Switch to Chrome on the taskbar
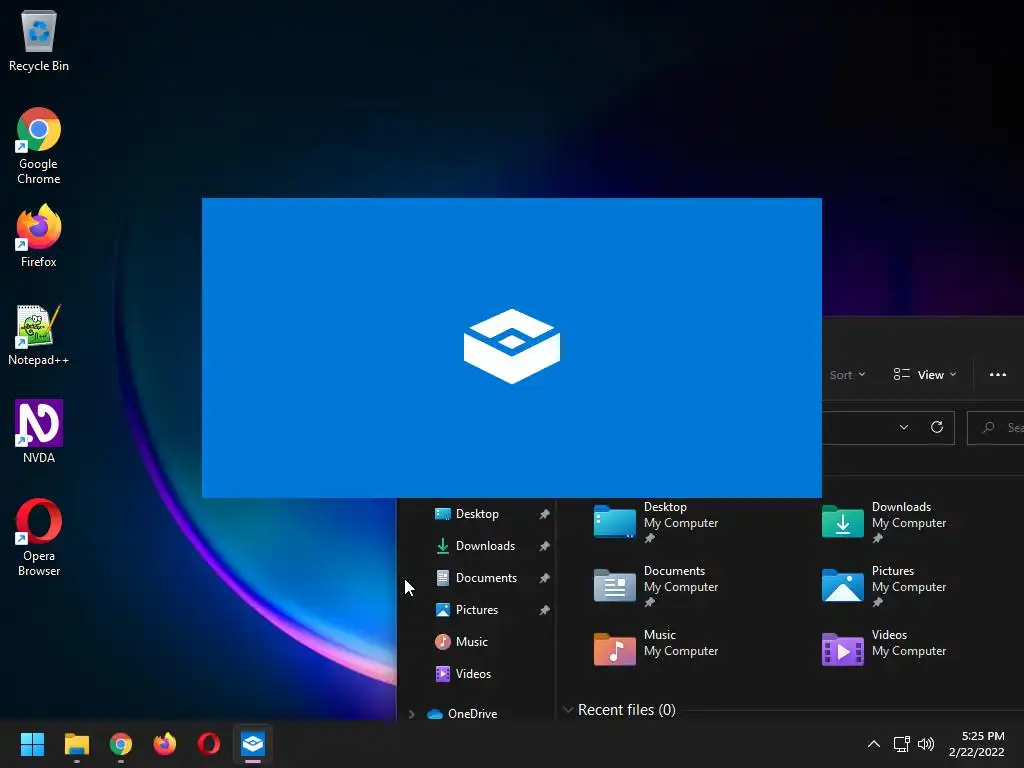 (121, 744)
